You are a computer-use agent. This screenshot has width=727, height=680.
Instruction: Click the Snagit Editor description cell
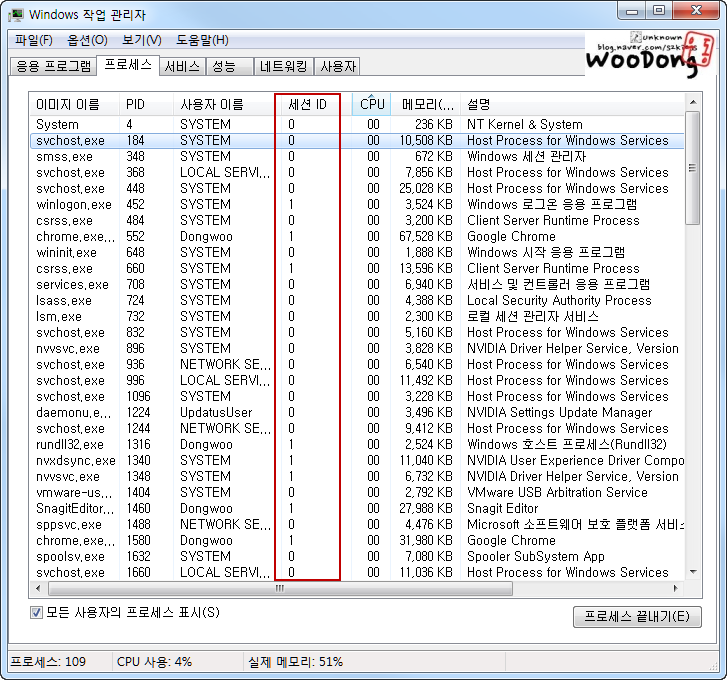click(503, 508)
